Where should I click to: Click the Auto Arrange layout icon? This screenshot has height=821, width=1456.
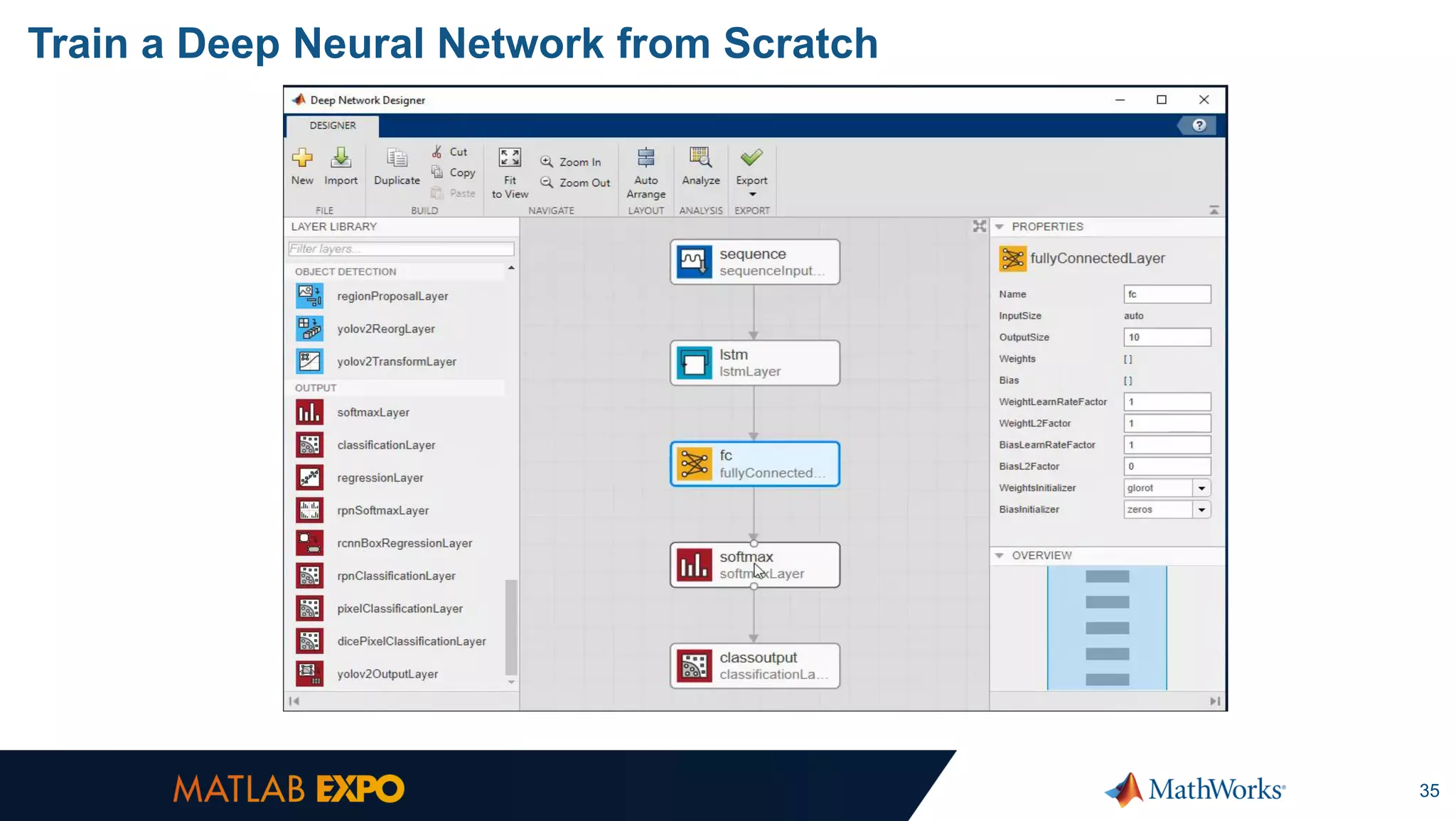pyautogui.click(x=646, y=158)
